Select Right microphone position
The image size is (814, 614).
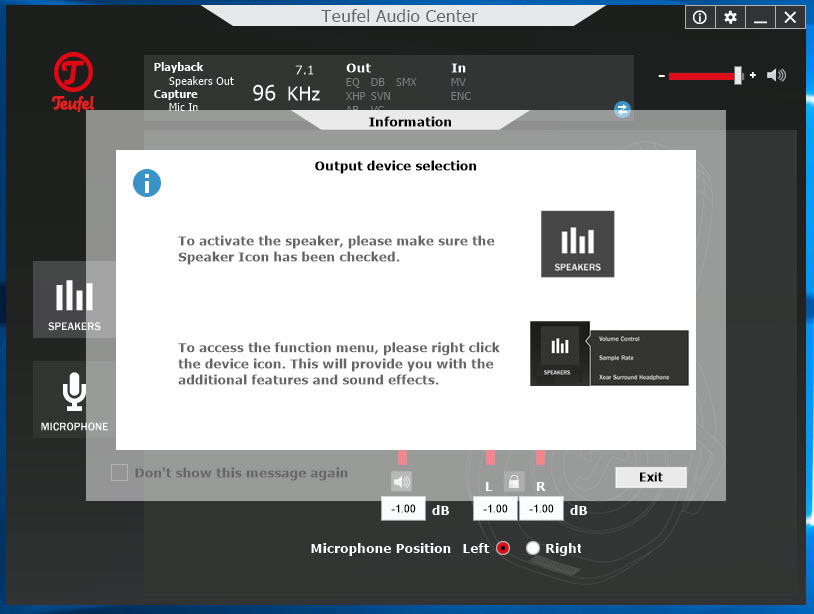tap(533, 548)
